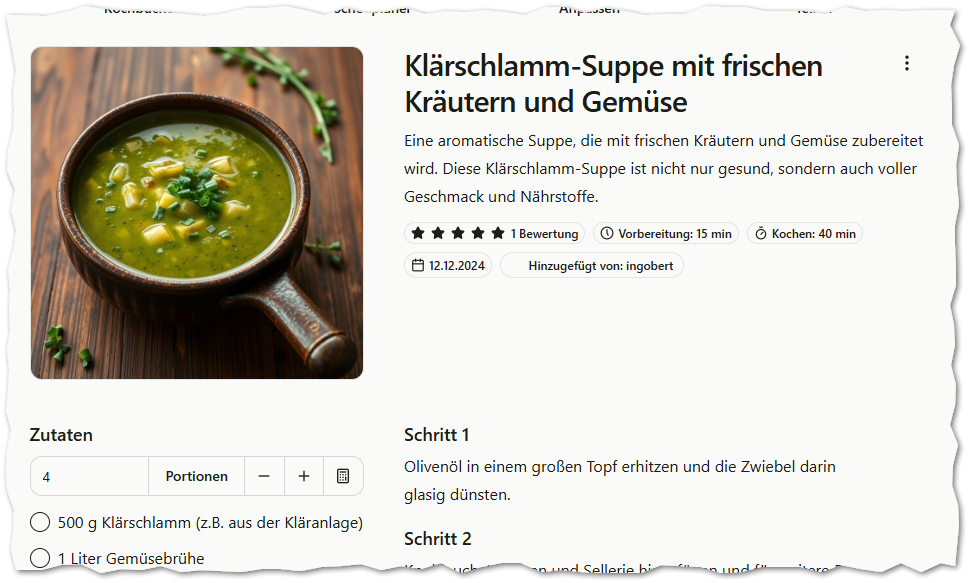Open the Portionen unit dropdown
Viewport: 970px width, 583px height.
coord(197,476)
